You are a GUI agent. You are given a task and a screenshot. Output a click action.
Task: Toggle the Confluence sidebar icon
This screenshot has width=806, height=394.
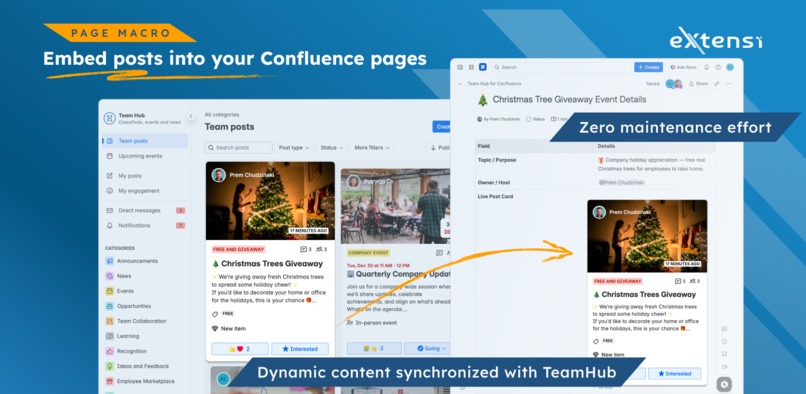point(460,67)
